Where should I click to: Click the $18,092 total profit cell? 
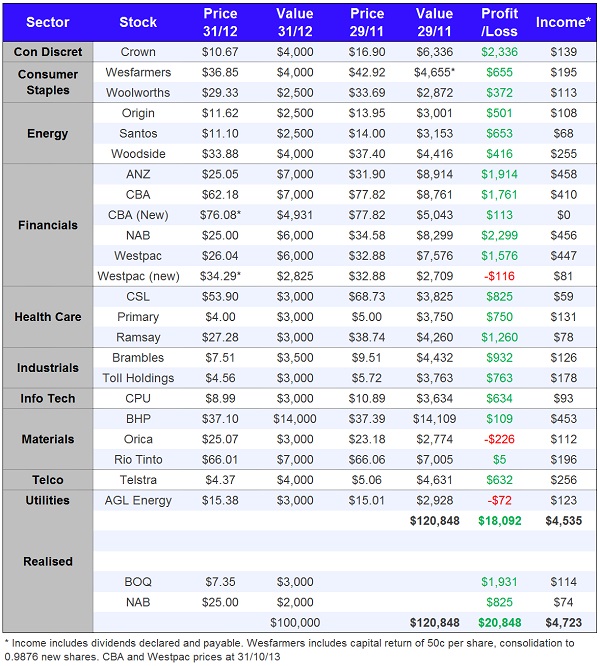(500, 521)
